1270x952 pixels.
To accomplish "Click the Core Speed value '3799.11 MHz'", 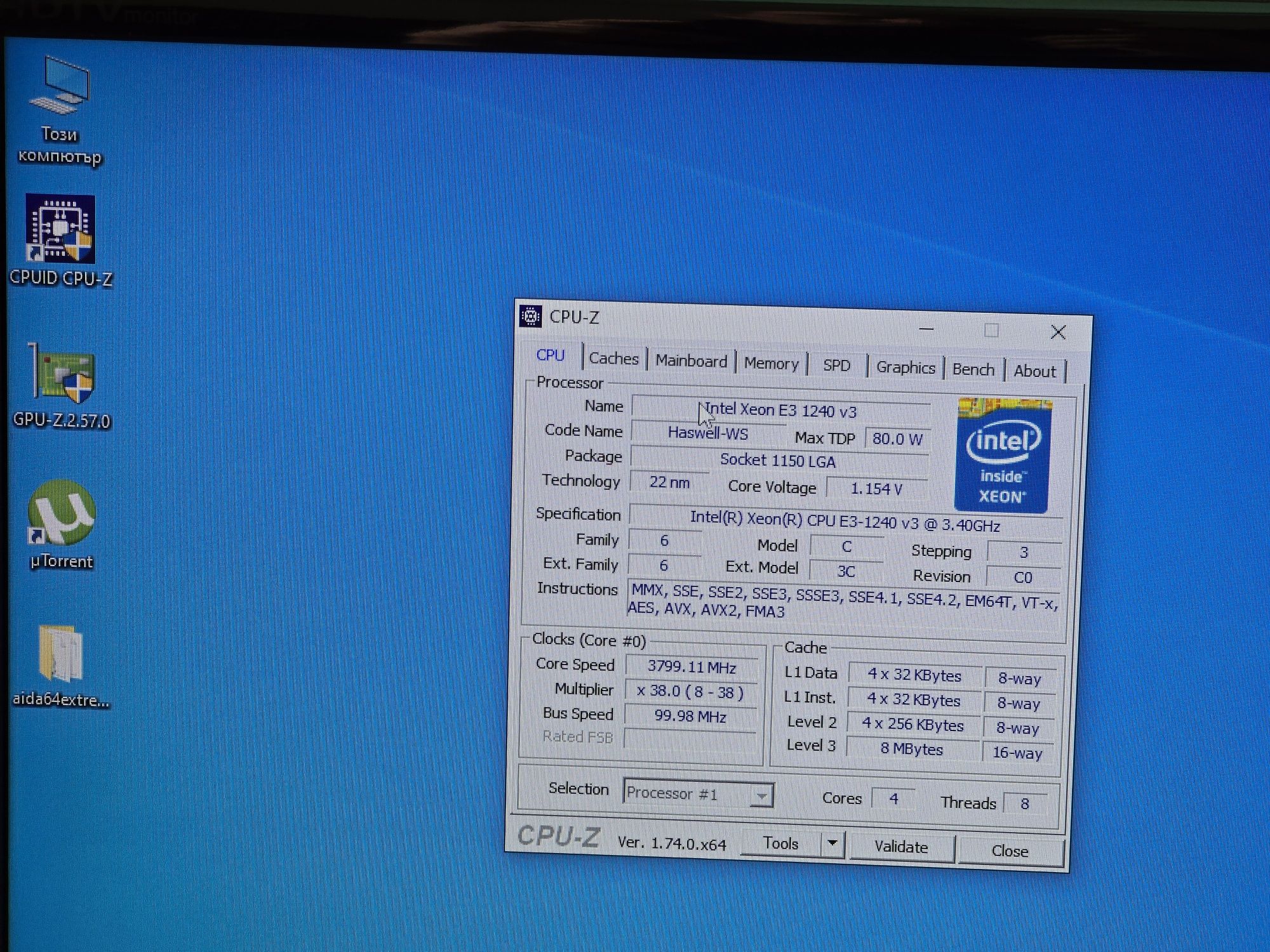I will pyautogui.click(x=692, y=666).
